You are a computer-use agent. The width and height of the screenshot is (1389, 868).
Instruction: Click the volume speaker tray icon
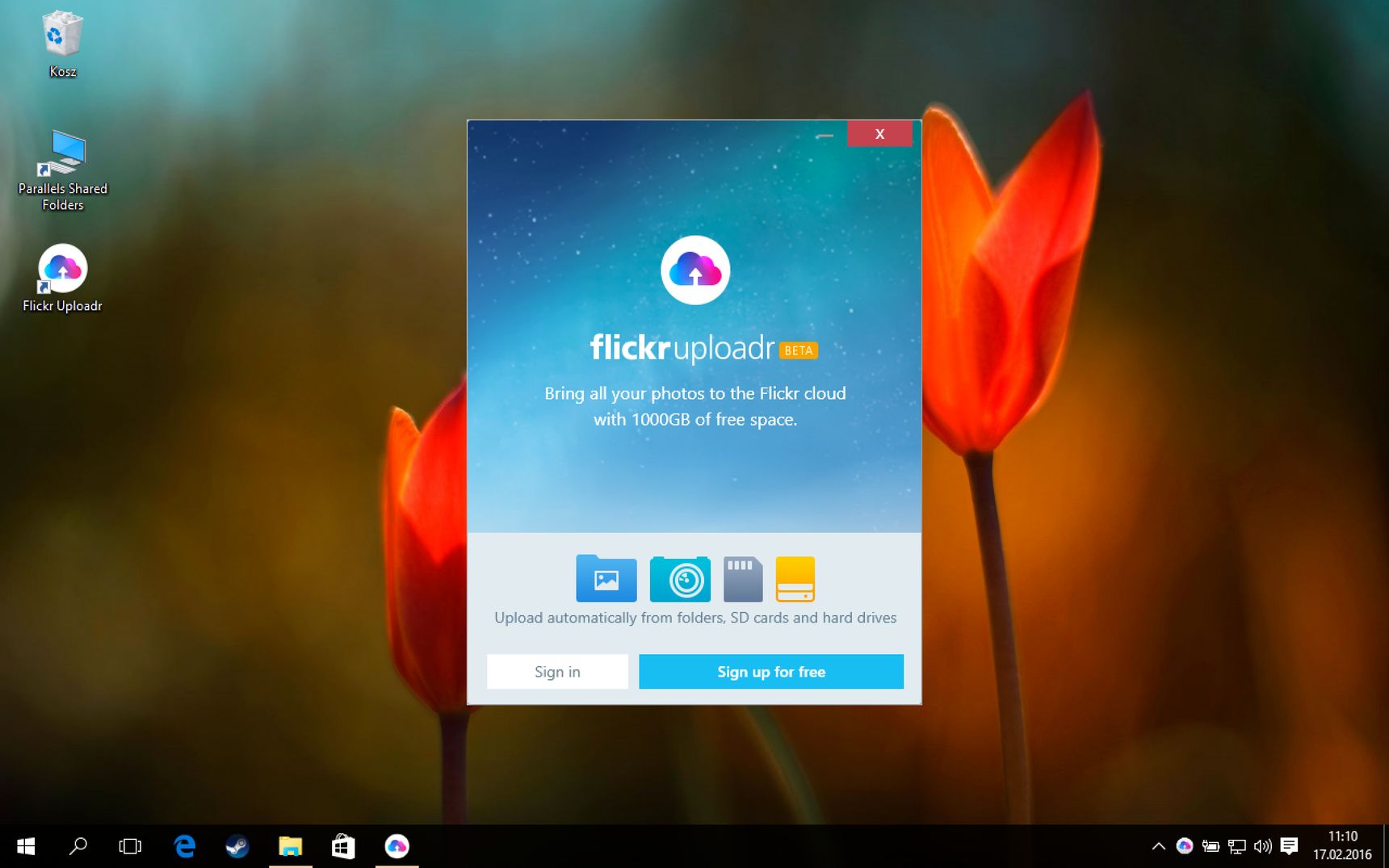(1262, 846)
